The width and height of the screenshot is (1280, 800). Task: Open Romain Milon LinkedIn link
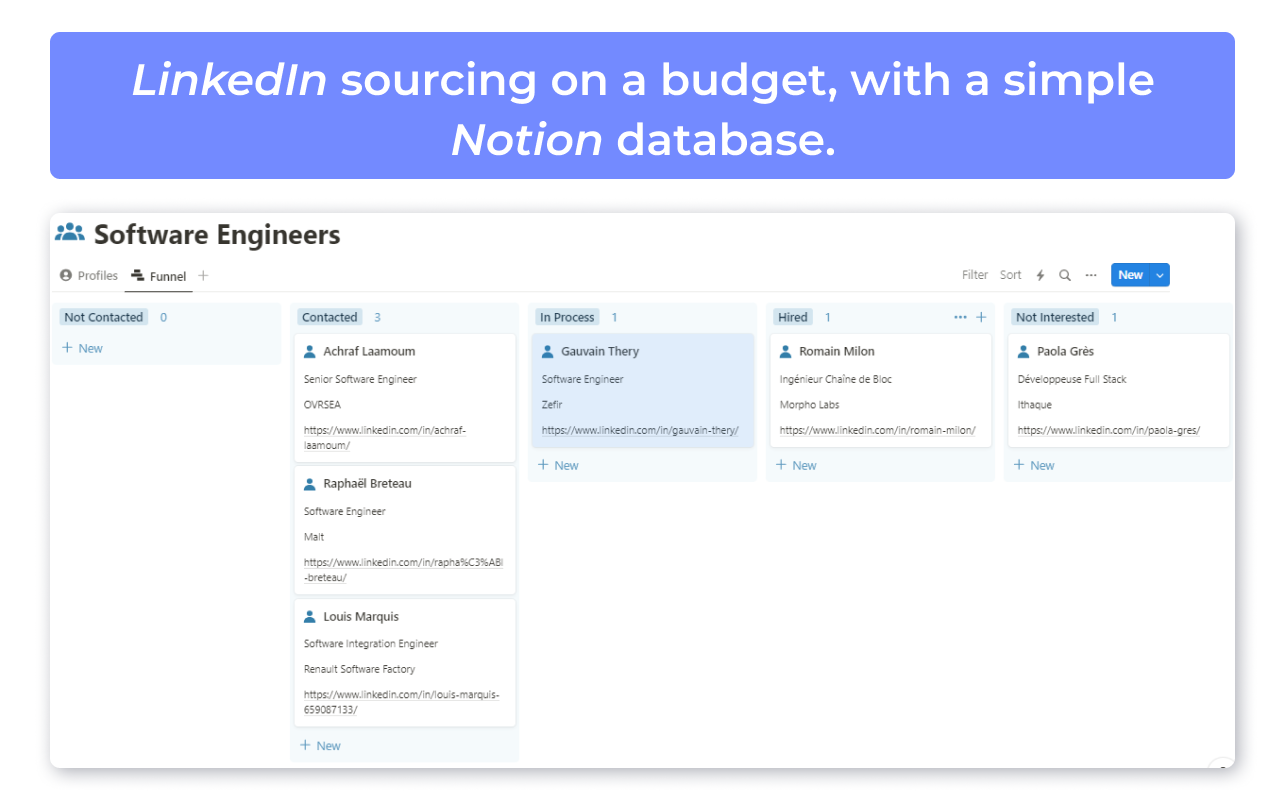[x=878, y=430]
